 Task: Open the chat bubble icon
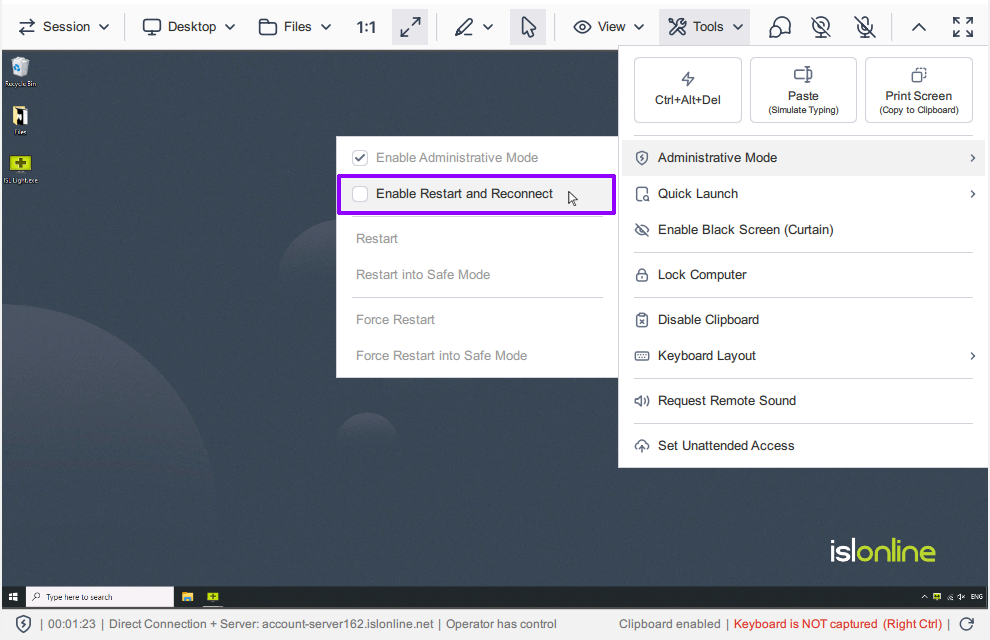pos(780,27)
